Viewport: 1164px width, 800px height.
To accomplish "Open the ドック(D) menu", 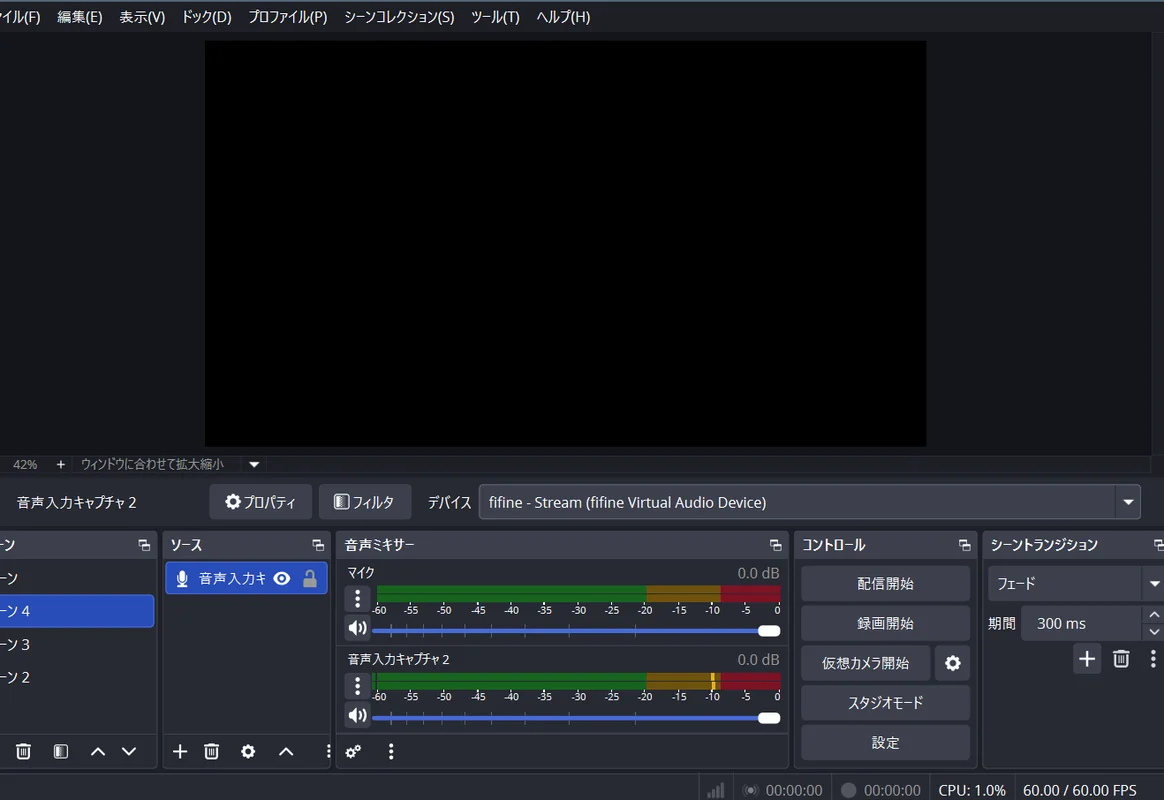I will pos(206,16).
